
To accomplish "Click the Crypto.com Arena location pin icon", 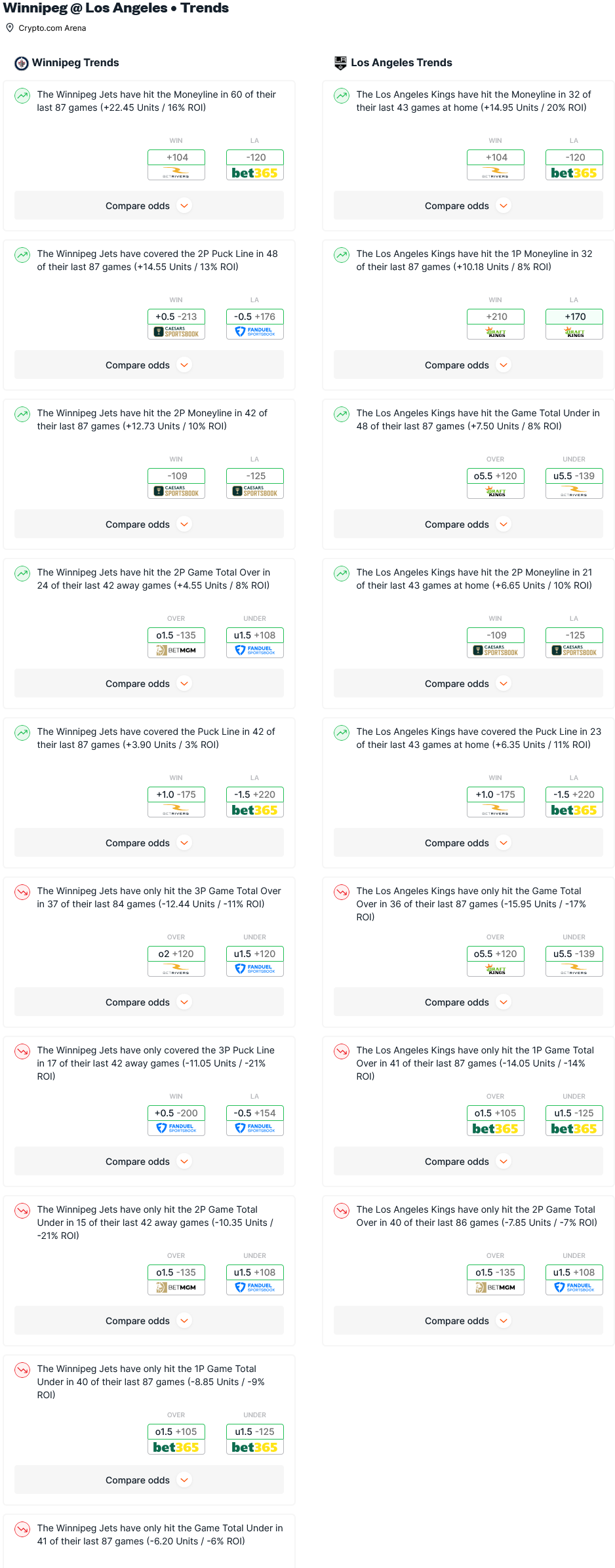I will point(10,28).
